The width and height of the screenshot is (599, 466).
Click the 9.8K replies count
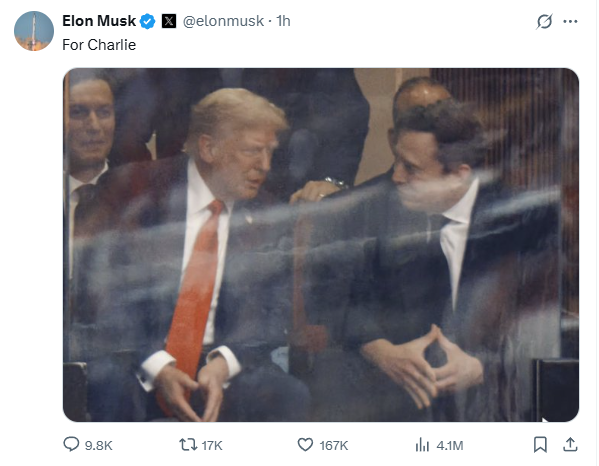[x=99, y=445]
